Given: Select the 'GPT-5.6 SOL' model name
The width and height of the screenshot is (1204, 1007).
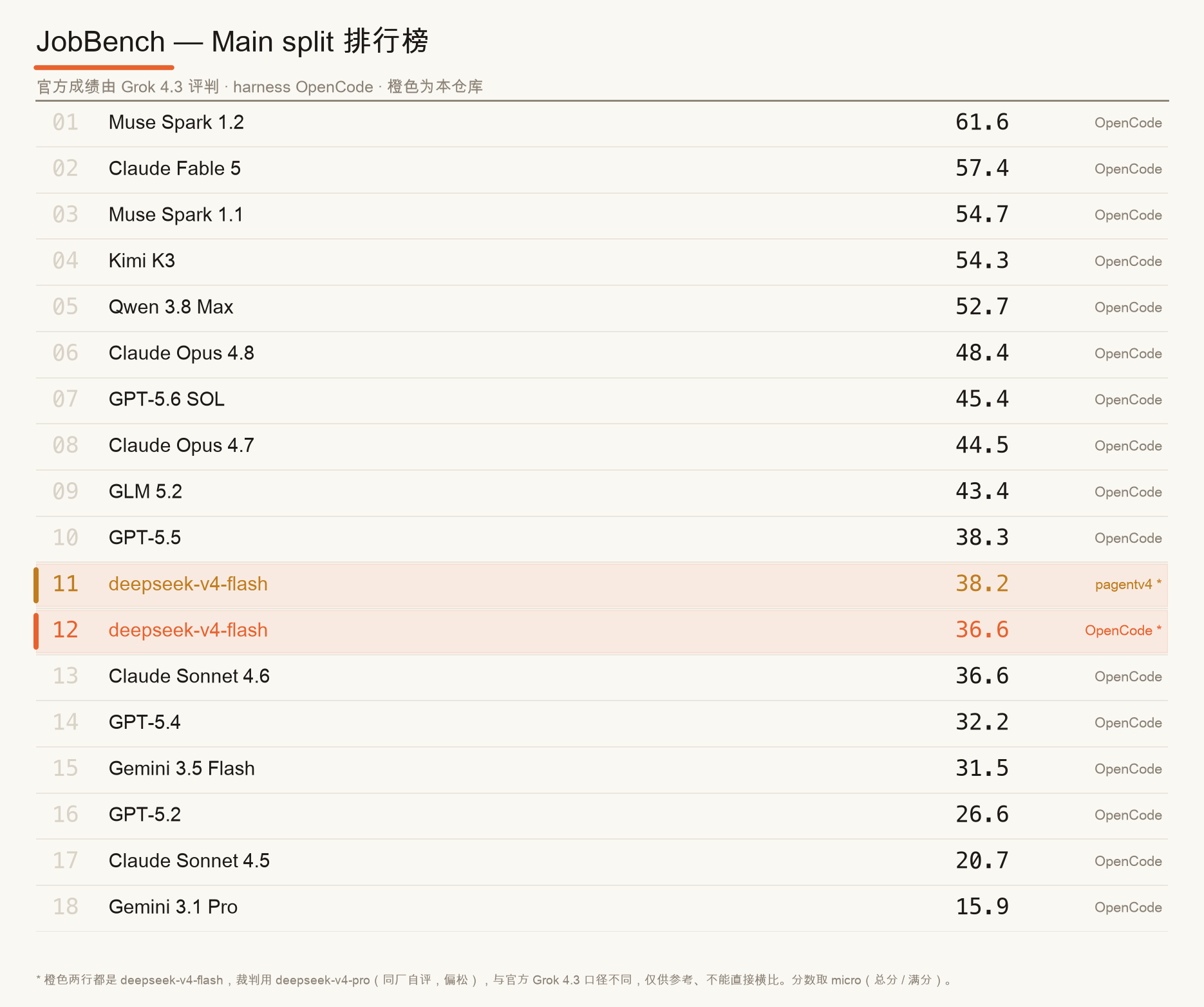Looking at the screenshot, I should [x=167, y=399].
